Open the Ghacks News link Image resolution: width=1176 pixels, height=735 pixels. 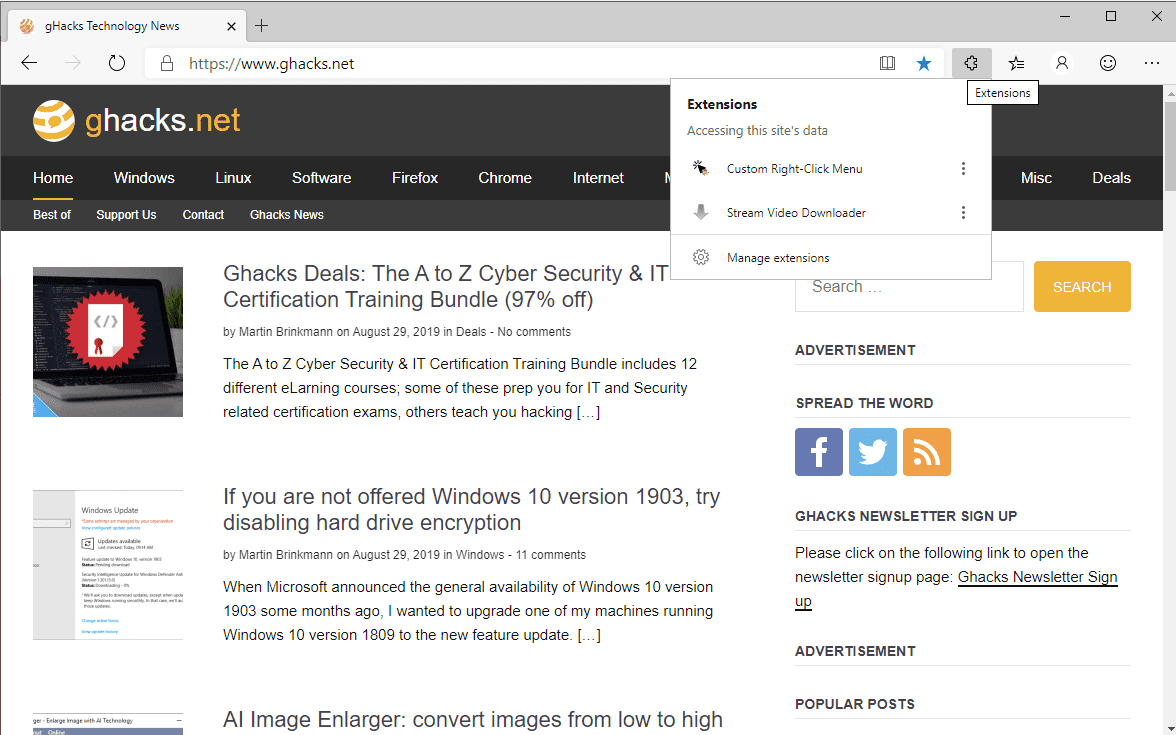point(286,214)
